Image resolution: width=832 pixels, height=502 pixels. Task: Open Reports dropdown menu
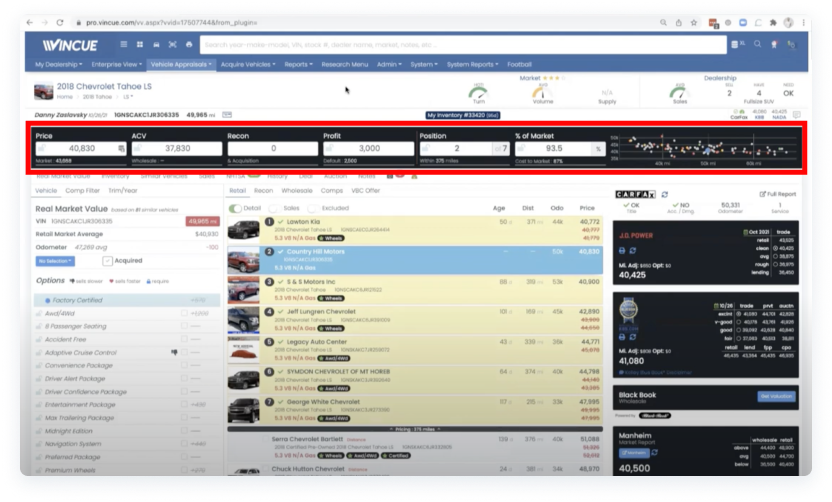tap(298, 64)
